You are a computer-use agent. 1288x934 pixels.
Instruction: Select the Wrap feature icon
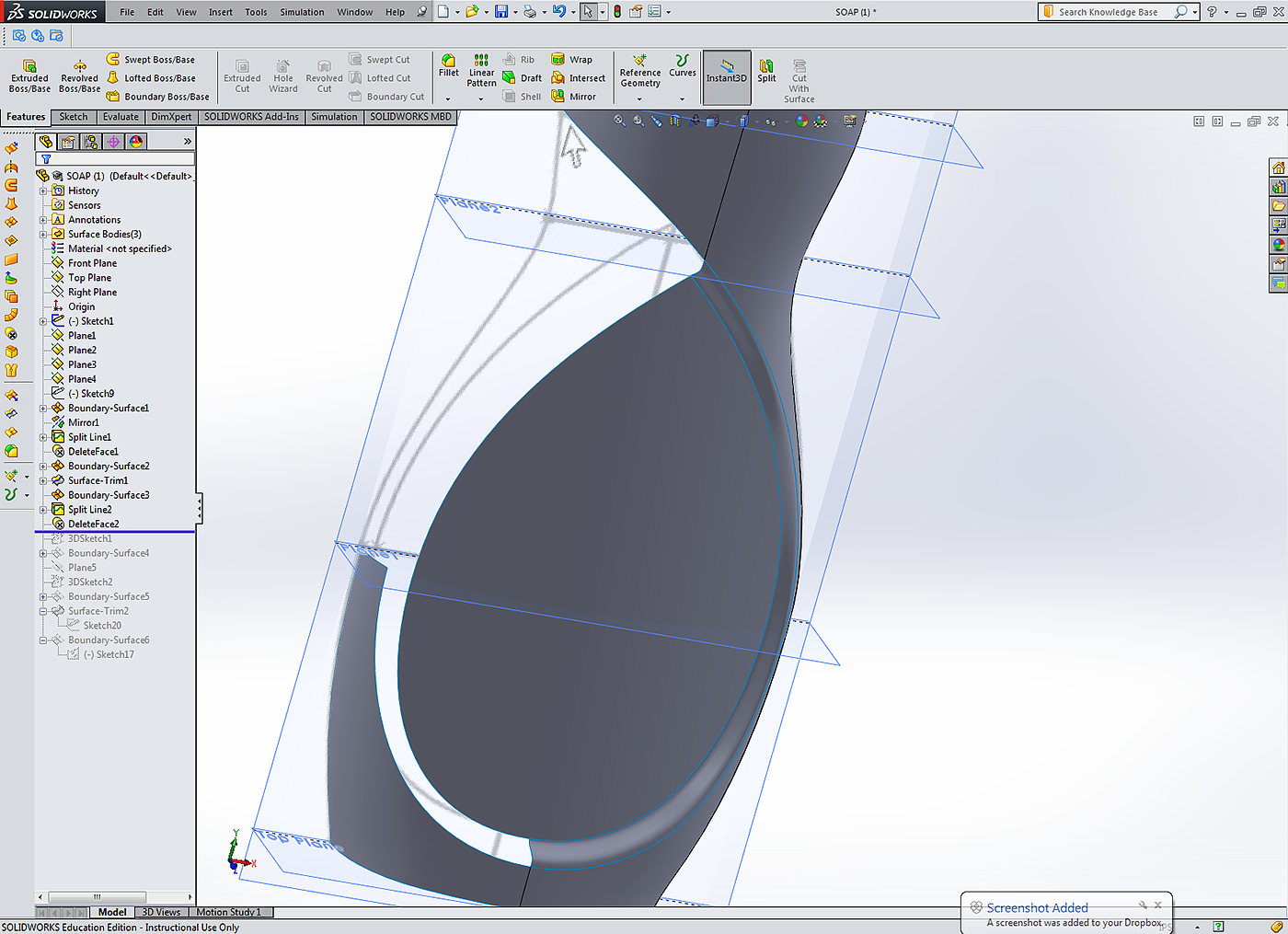558,60
